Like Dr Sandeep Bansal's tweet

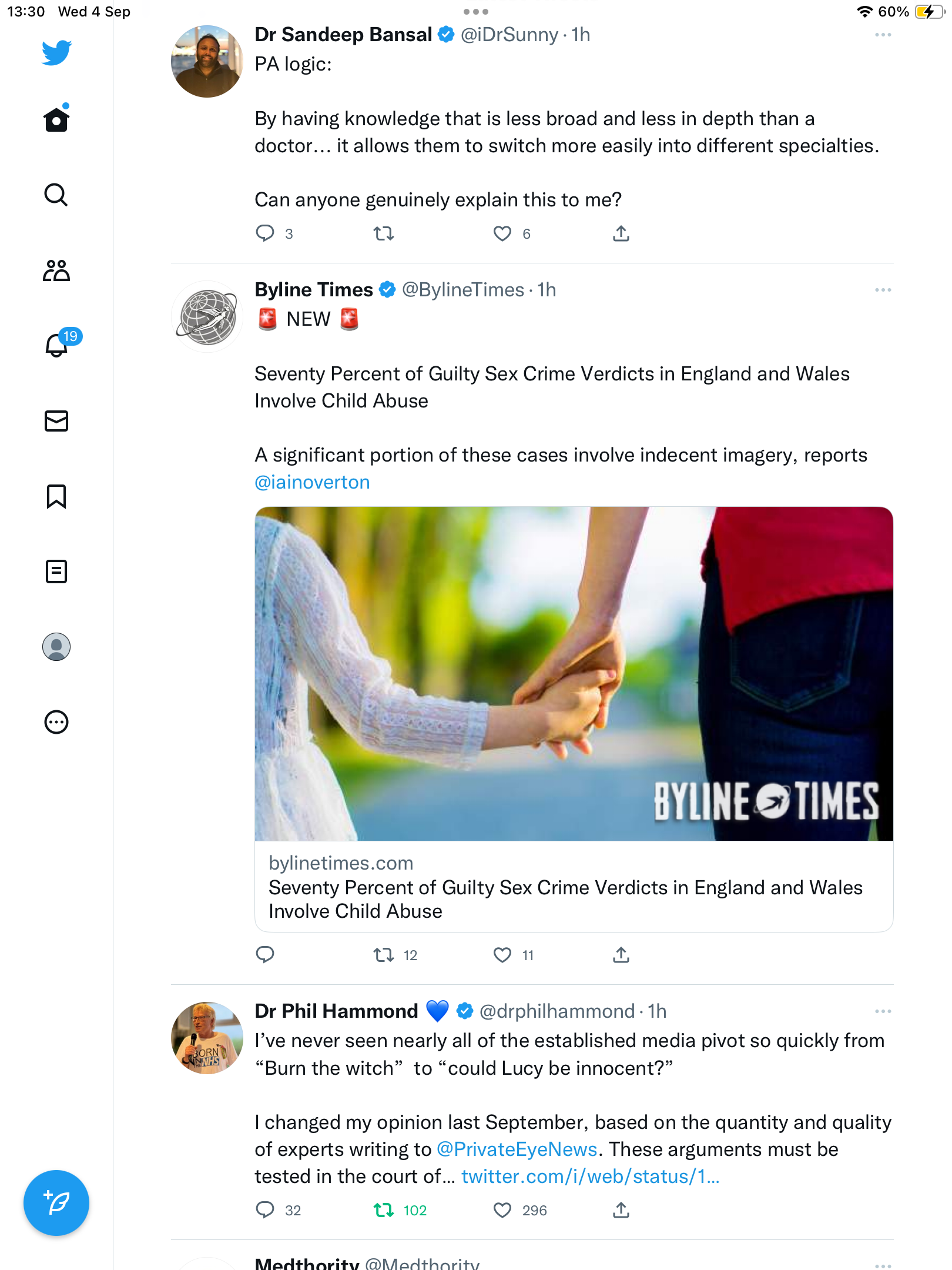502,234
